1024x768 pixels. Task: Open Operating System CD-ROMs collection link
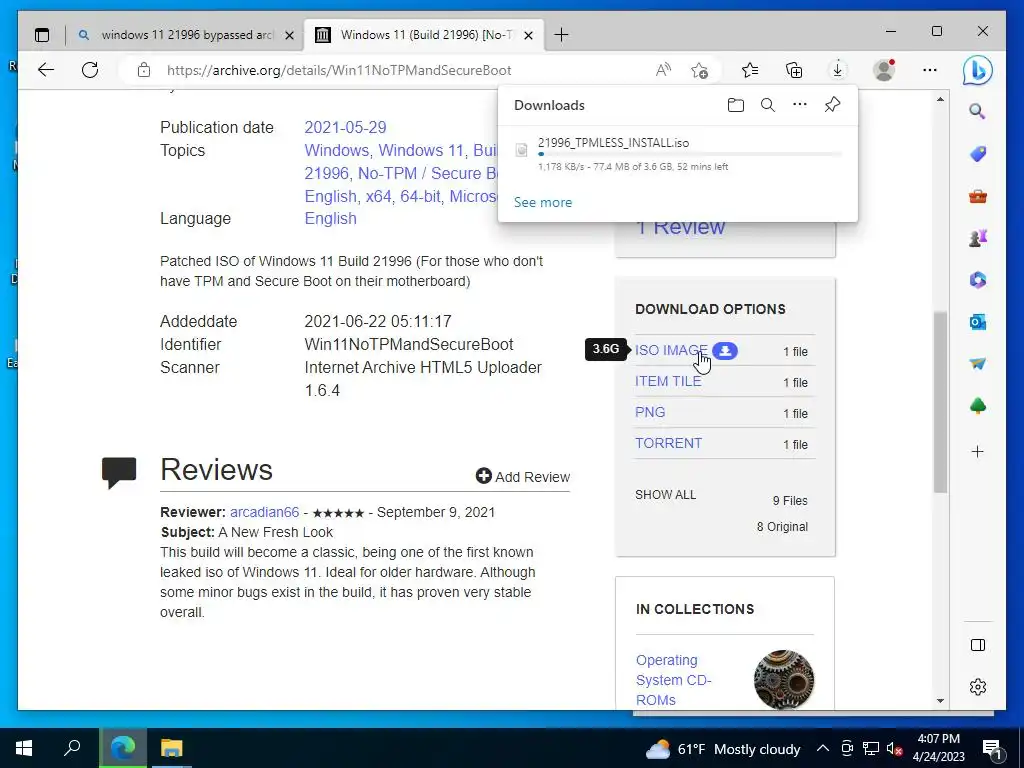tap(673, 680)
